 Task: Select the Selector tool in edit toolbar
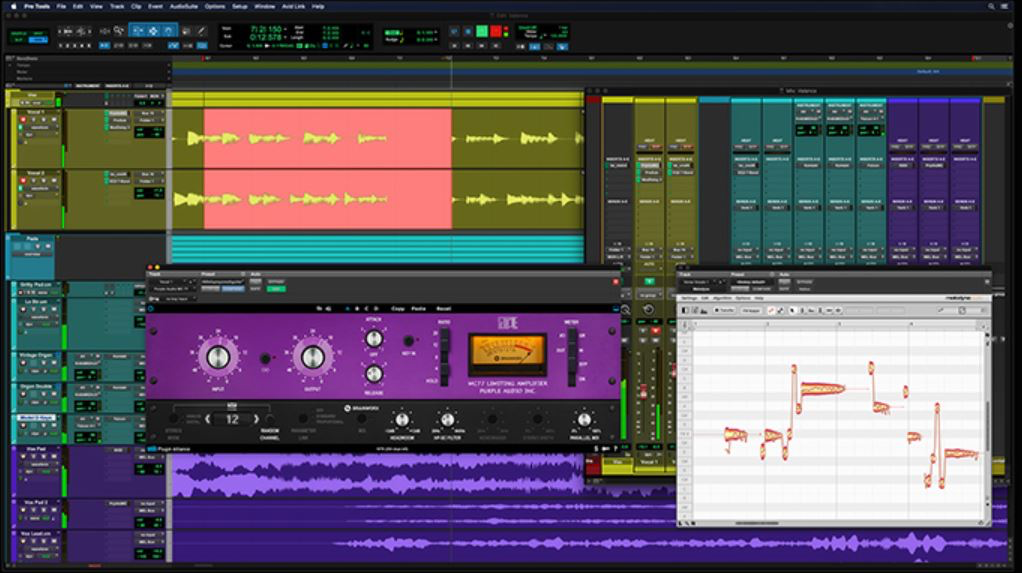(x=153, y=31)
